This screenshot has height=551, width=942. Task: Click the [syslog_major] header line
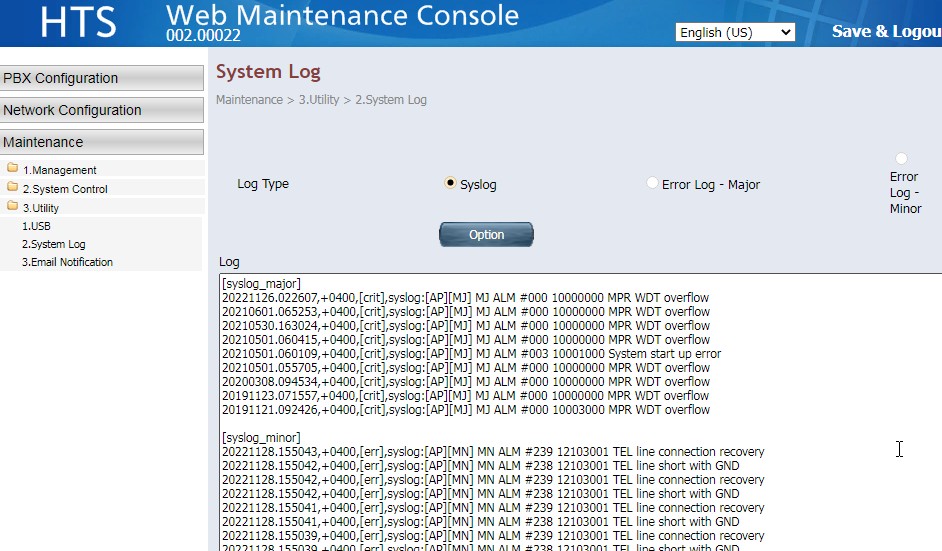pos(261,284)
